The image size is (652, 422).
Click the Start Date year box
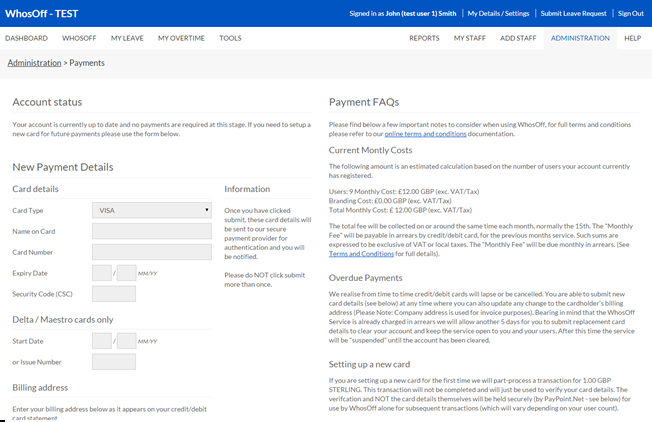126,341
